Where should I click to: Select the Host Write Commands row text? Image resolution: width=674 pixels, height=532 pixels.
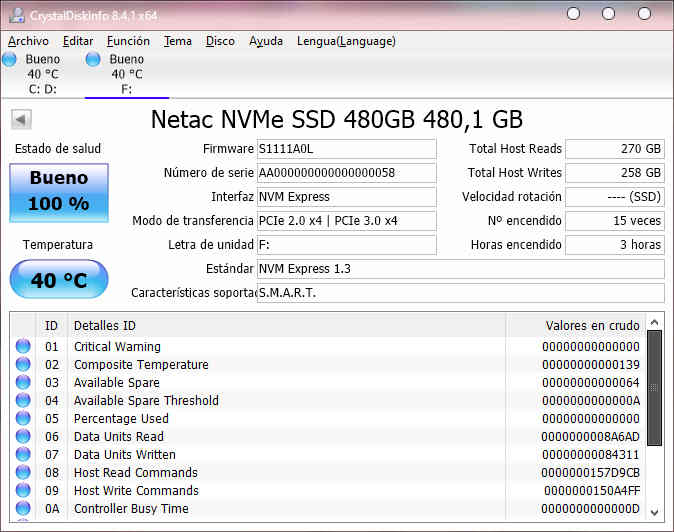pyautogui.click(x=136, y=491)
